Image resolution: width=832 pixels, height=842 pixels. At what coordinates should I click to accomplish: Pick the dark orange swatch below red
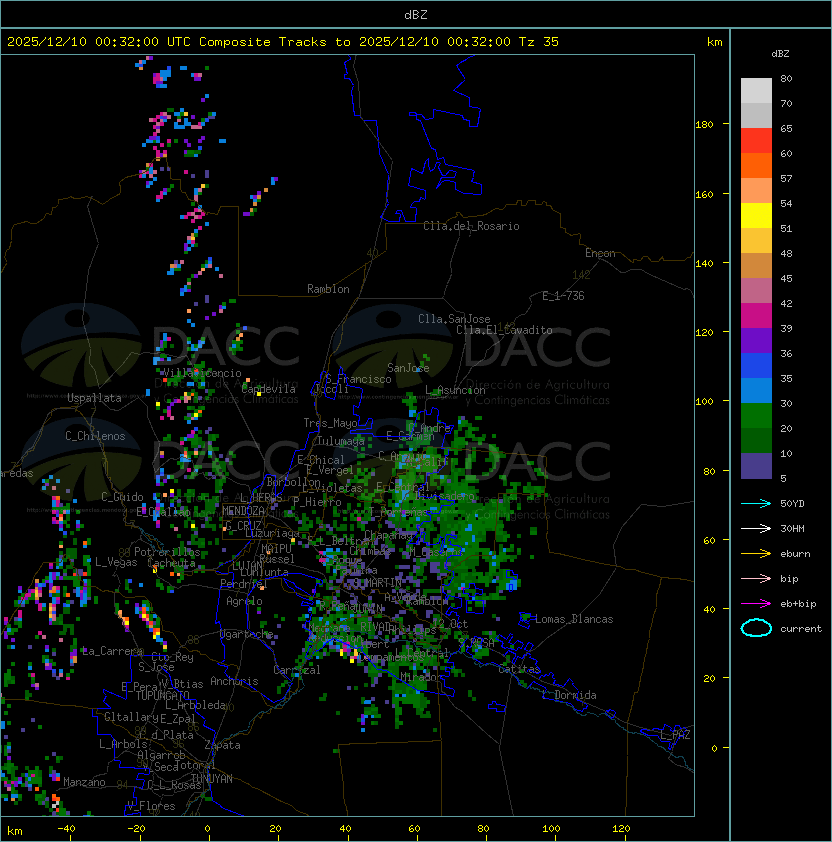(x=756, y=165)
